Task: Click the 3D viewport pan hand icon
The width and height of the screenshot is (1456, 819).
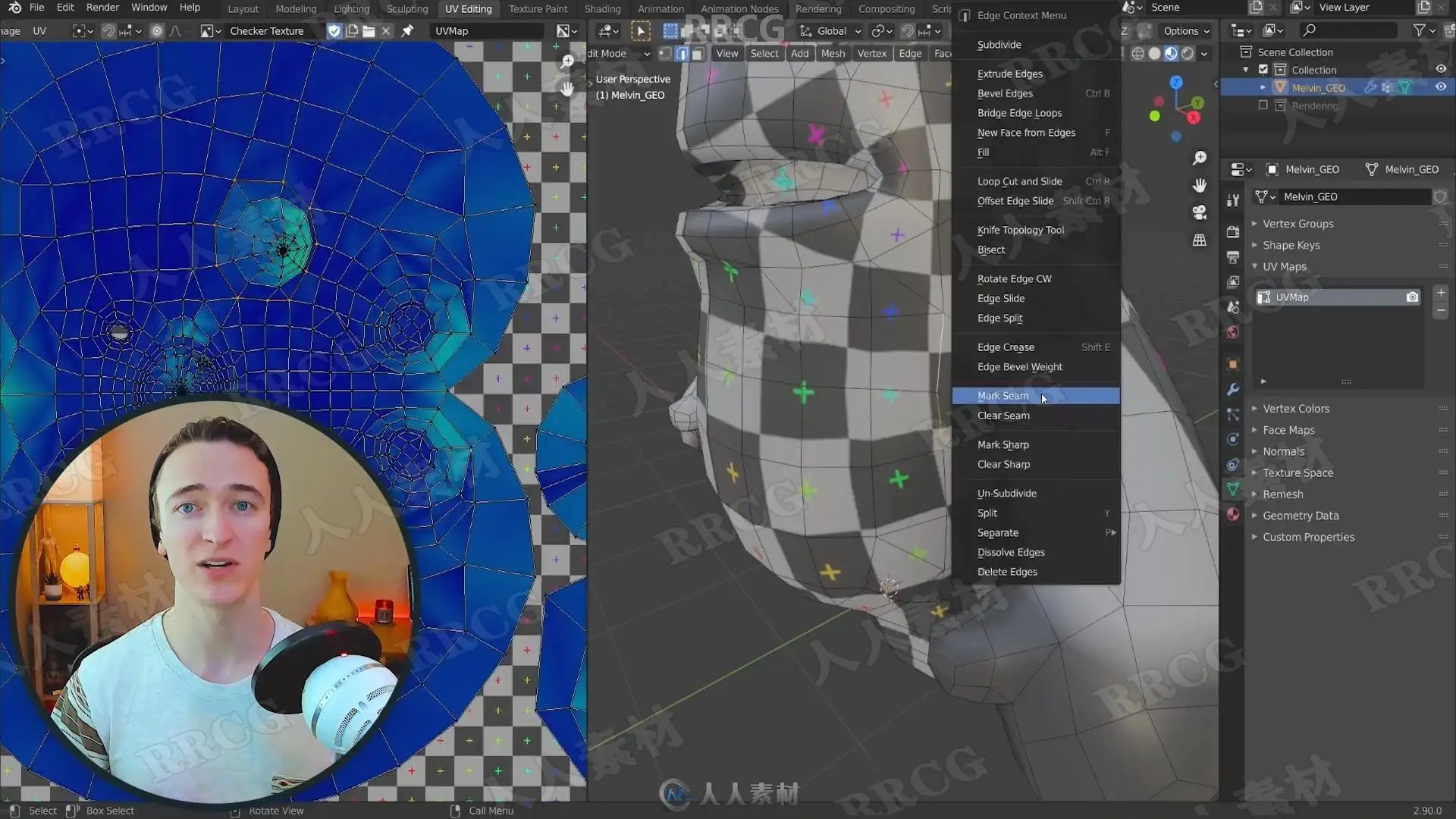Action: tap(1199, 185)
